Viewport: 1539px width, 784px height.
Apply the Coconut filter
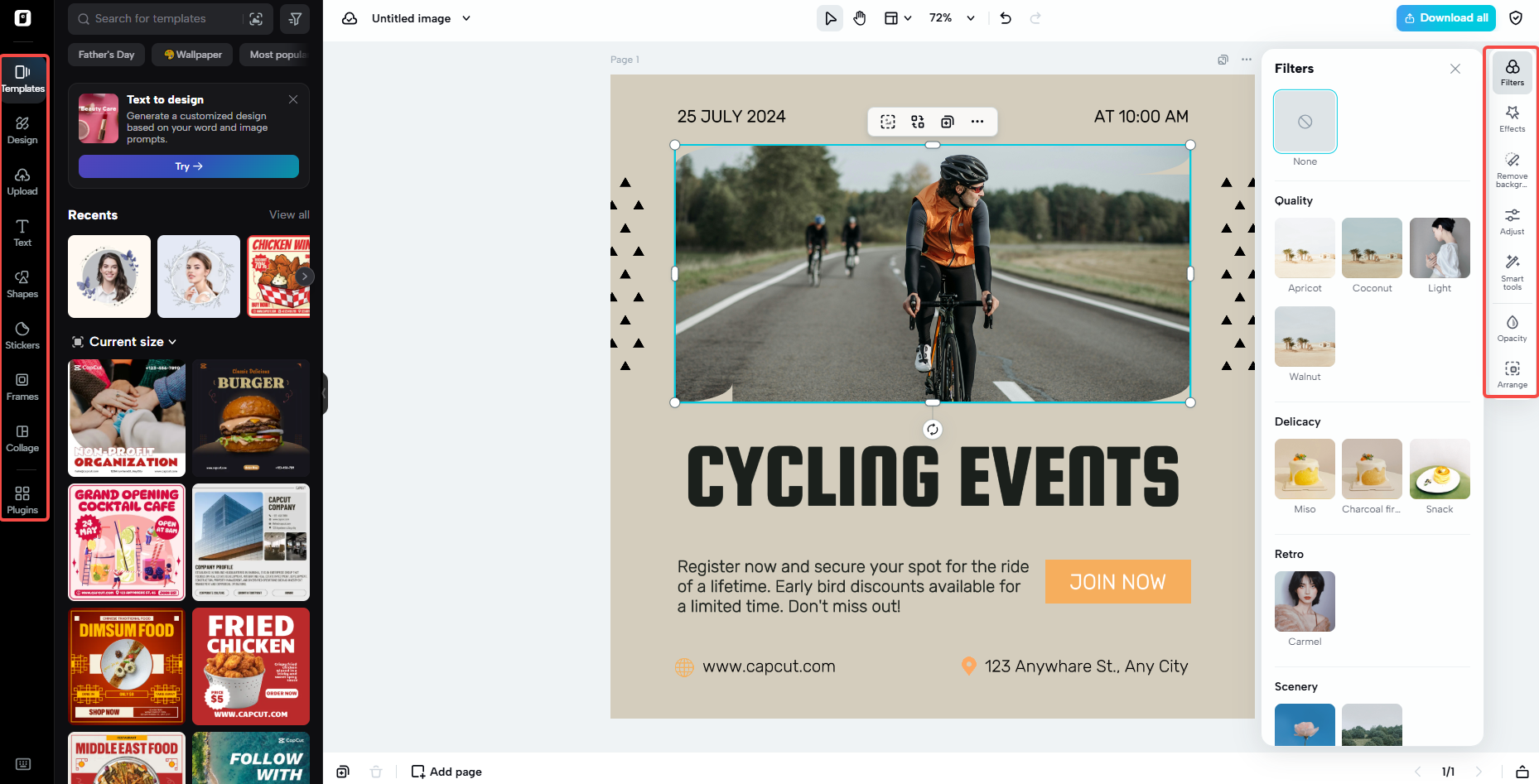click(1372, 248)
